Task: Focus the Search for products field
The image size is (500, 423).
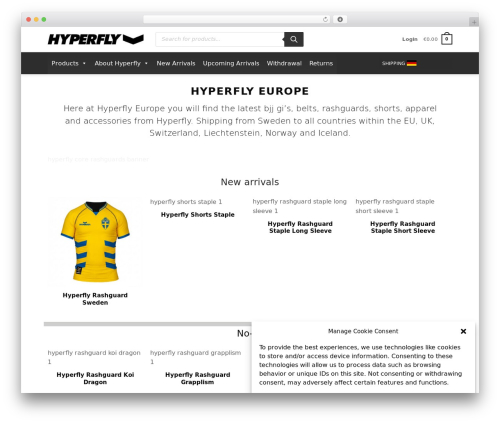Action: [220, 39]
